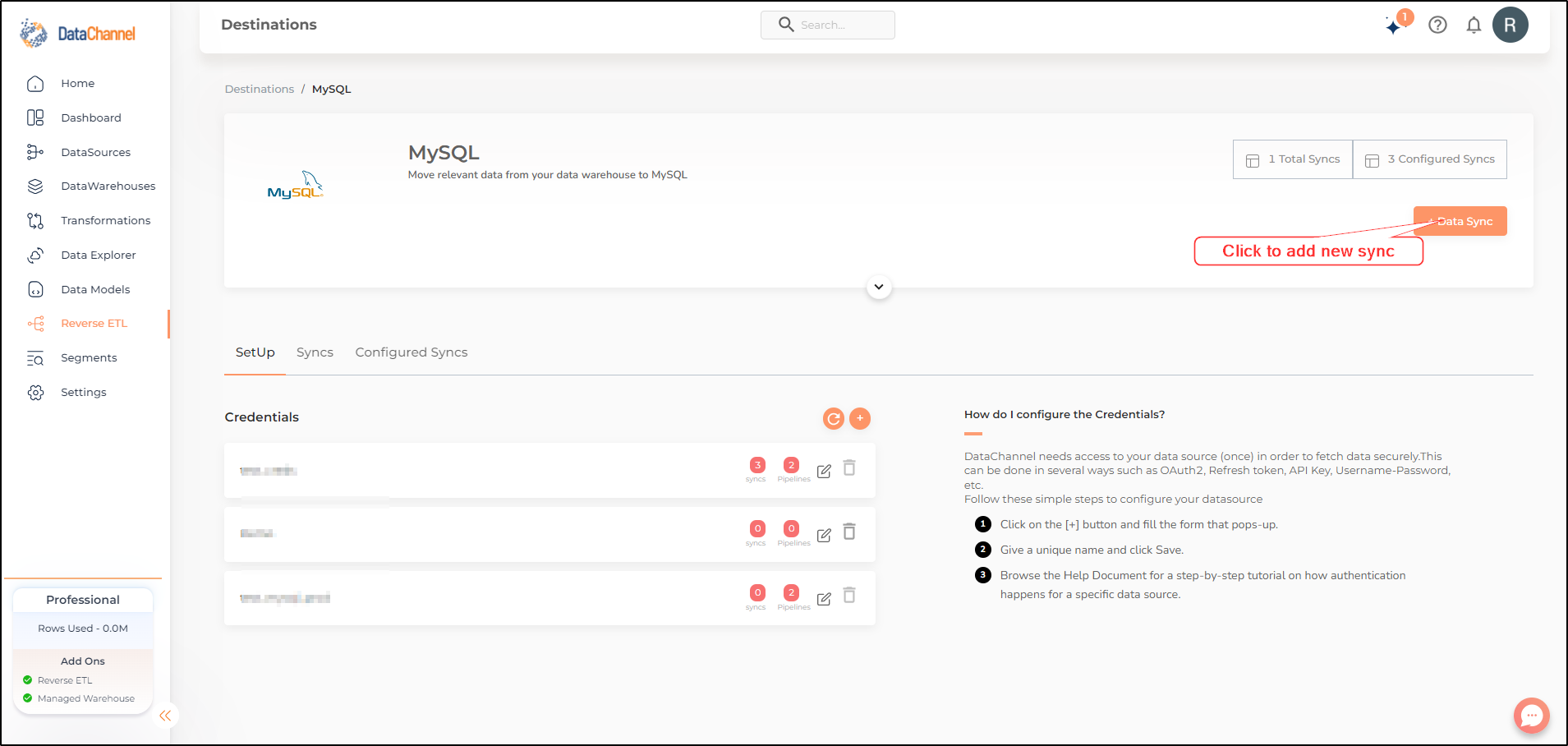Open the user profile avatar R

point(1511,25)
